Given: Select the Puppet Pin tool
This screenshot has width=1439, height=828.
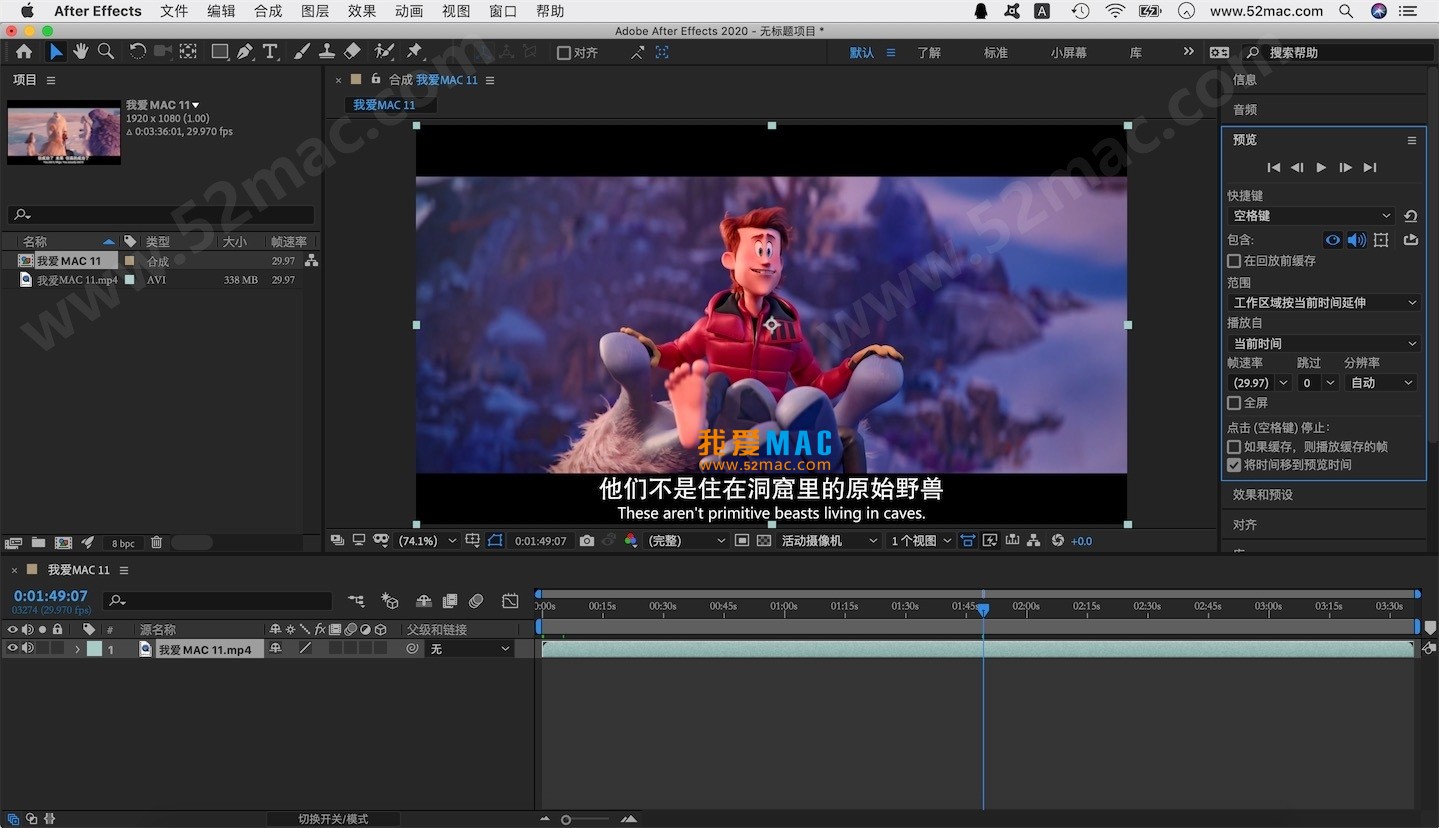Looking at the screenshot, I should (x=414, y=52).
